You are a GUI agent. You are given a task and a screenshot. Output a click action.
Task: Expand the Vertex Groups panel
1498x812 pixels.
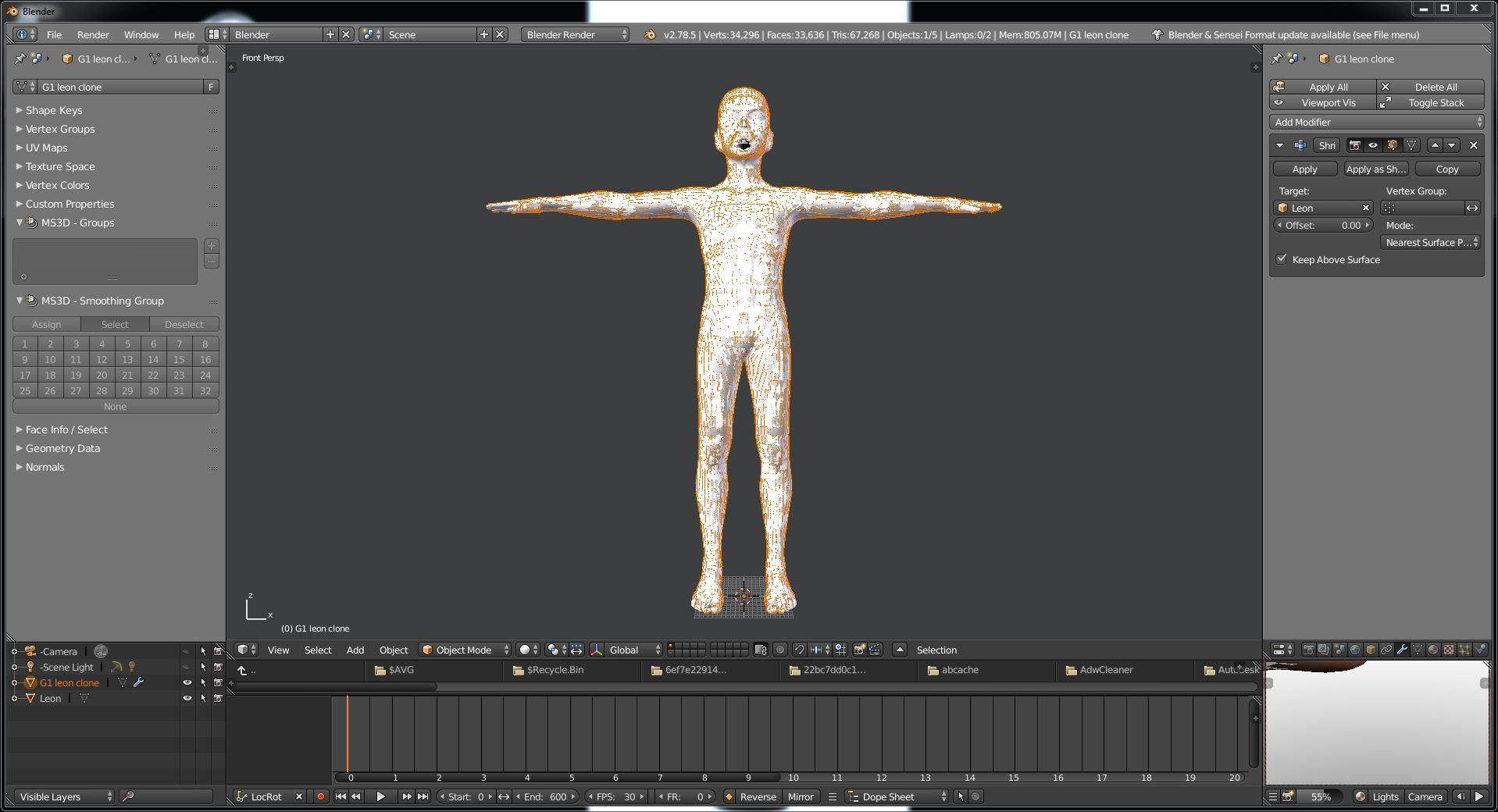(x=59, y=129)
